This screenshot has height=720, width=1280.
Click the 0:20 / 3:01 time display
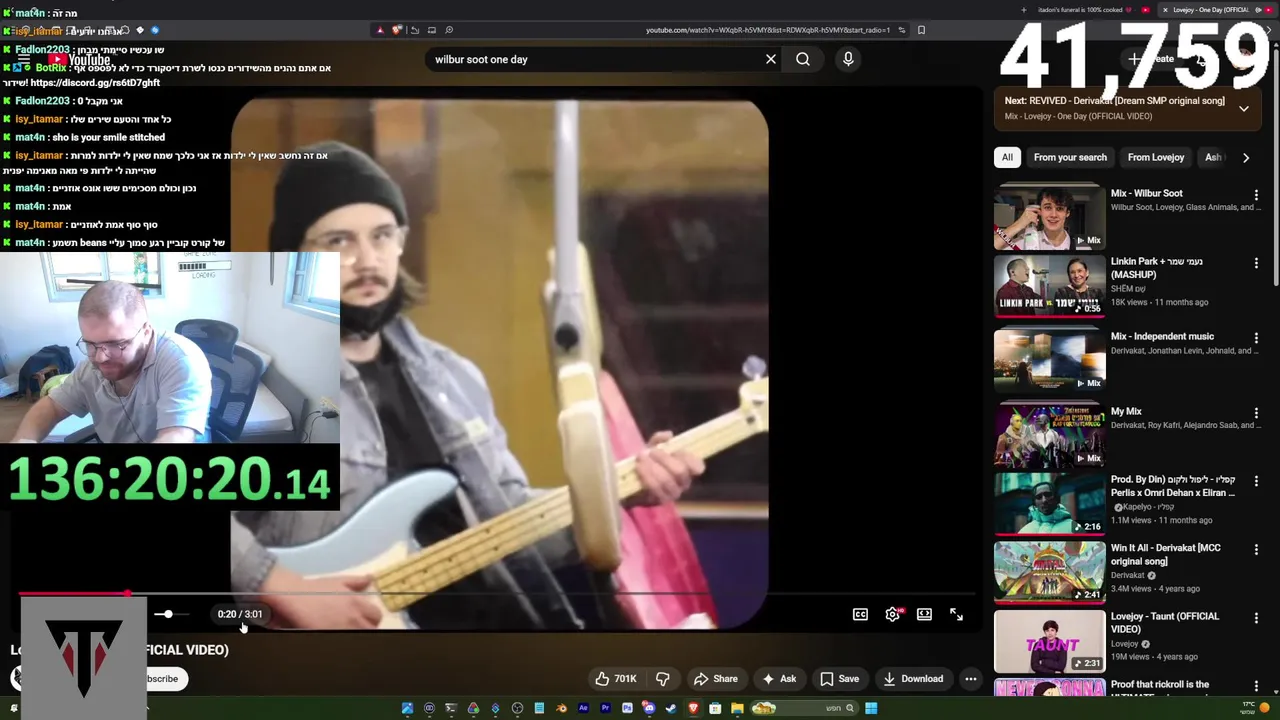point(240,614)
